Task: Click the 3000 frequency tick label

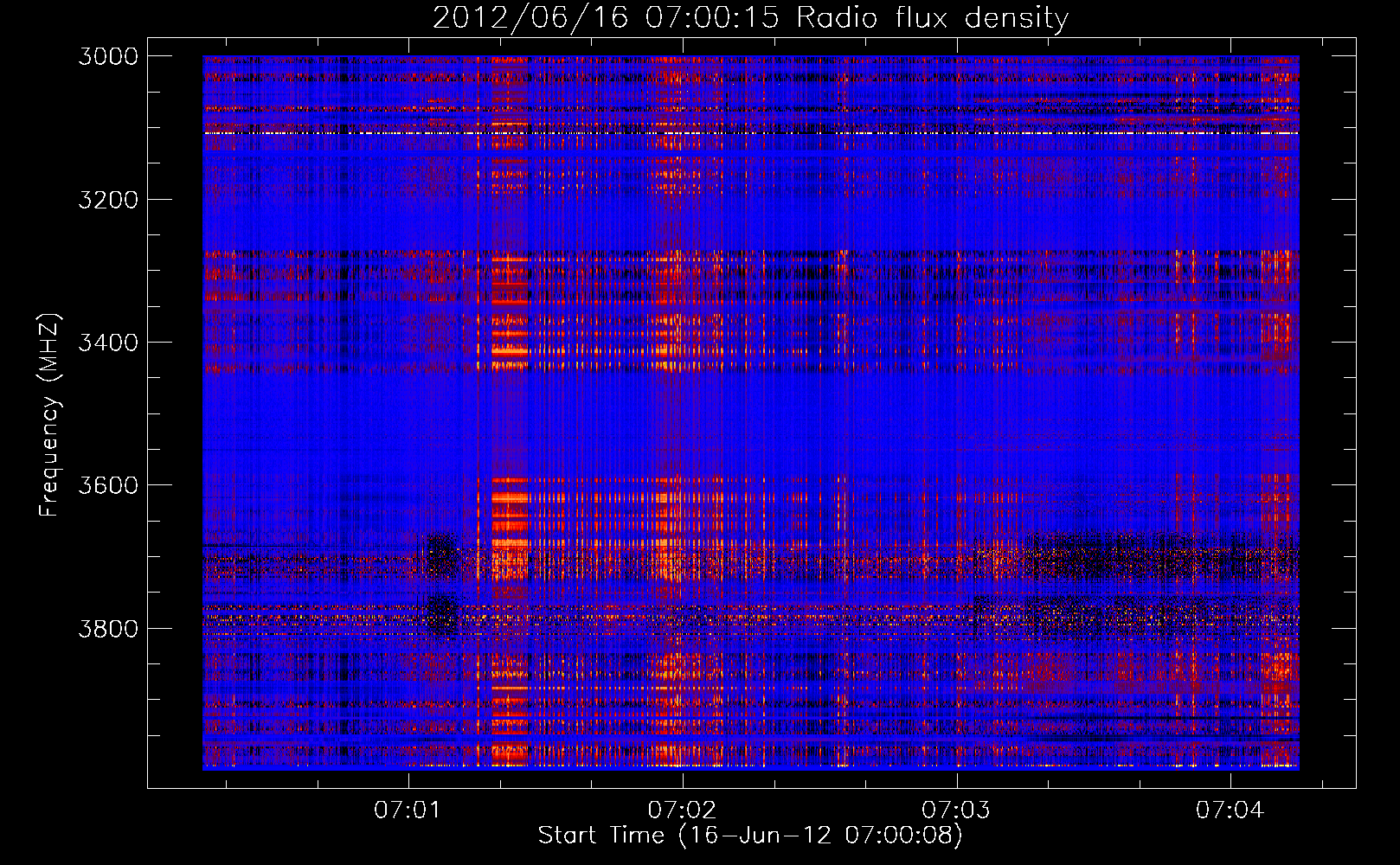Action: point(108,56)
